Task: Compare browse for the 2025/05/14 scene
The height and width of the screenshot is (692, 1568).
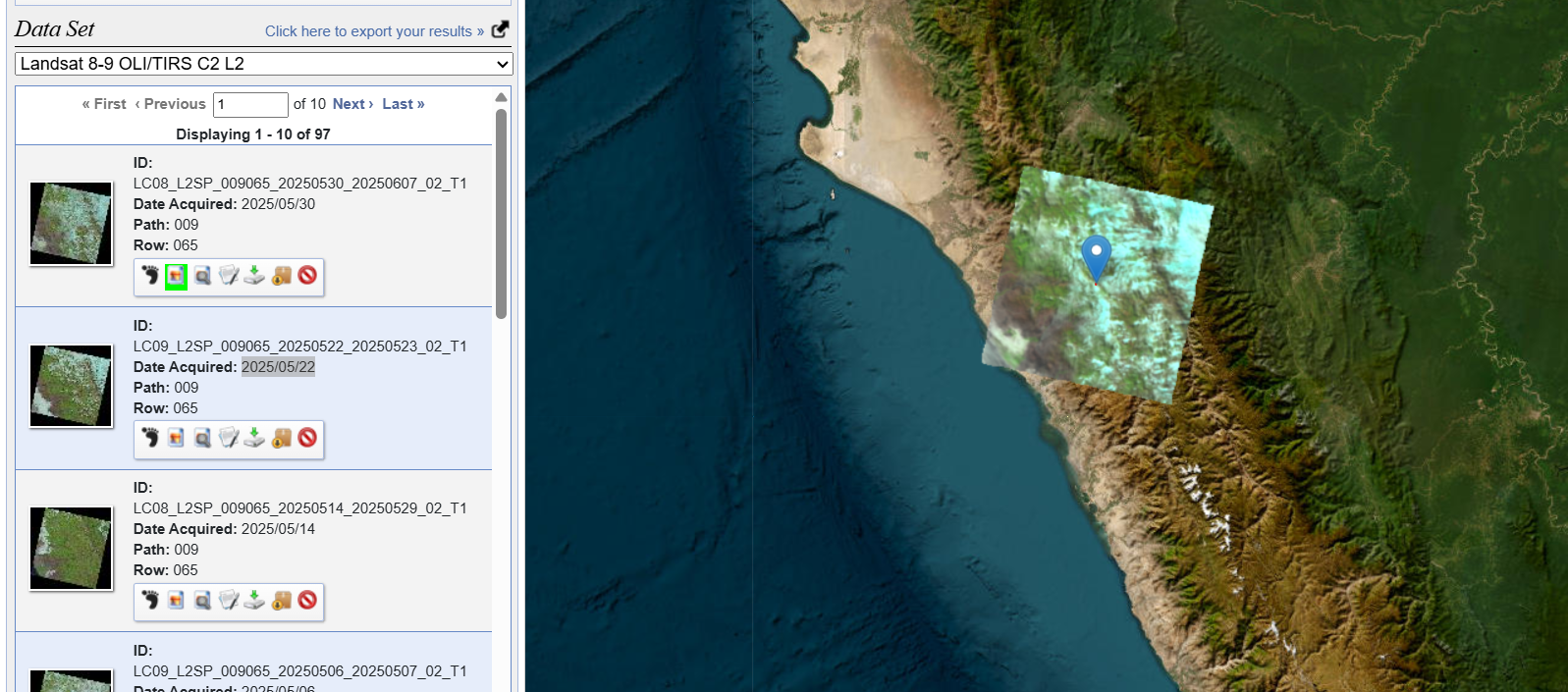Action: (x=202, y=600)
